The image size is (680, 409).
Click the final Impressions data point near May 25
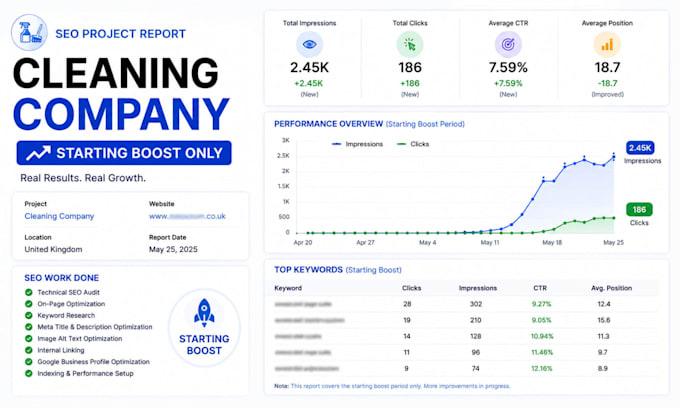[x=614, y=157]
